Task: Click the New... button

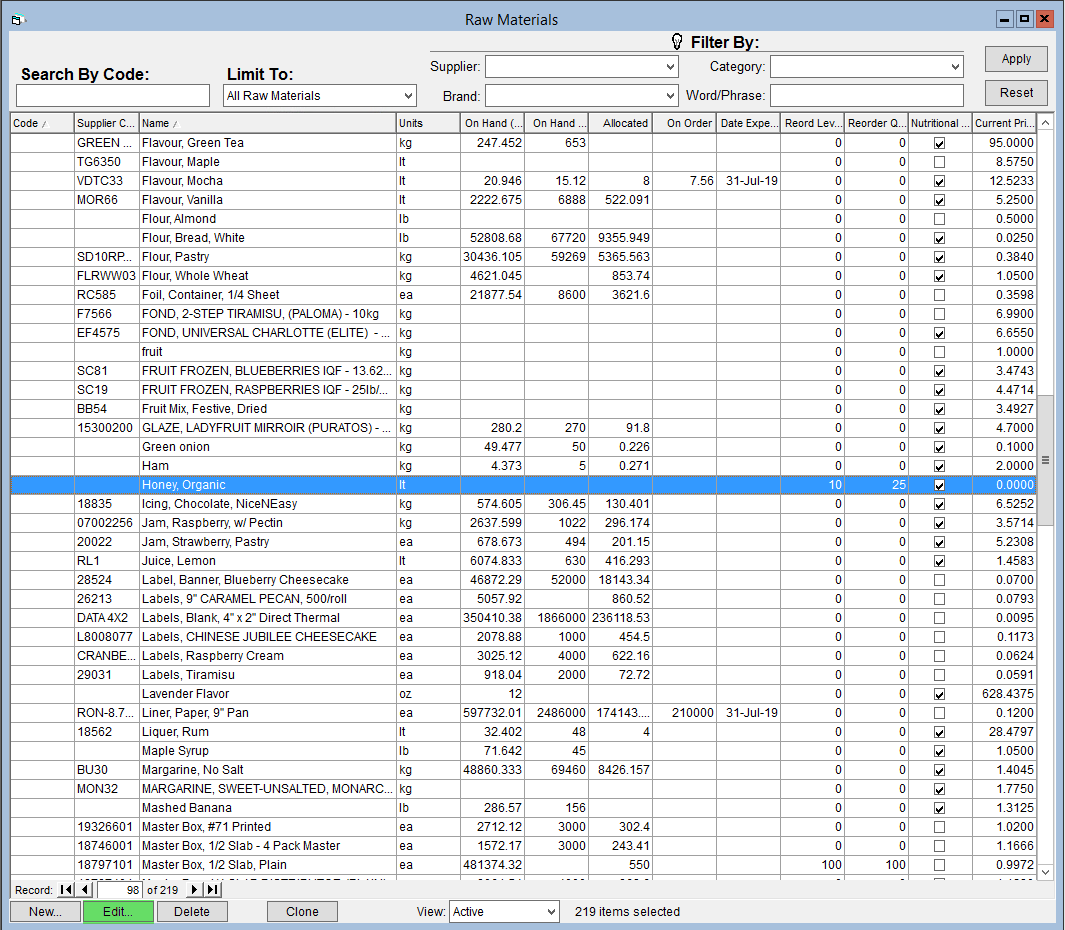Action: (x=45, y=912)
